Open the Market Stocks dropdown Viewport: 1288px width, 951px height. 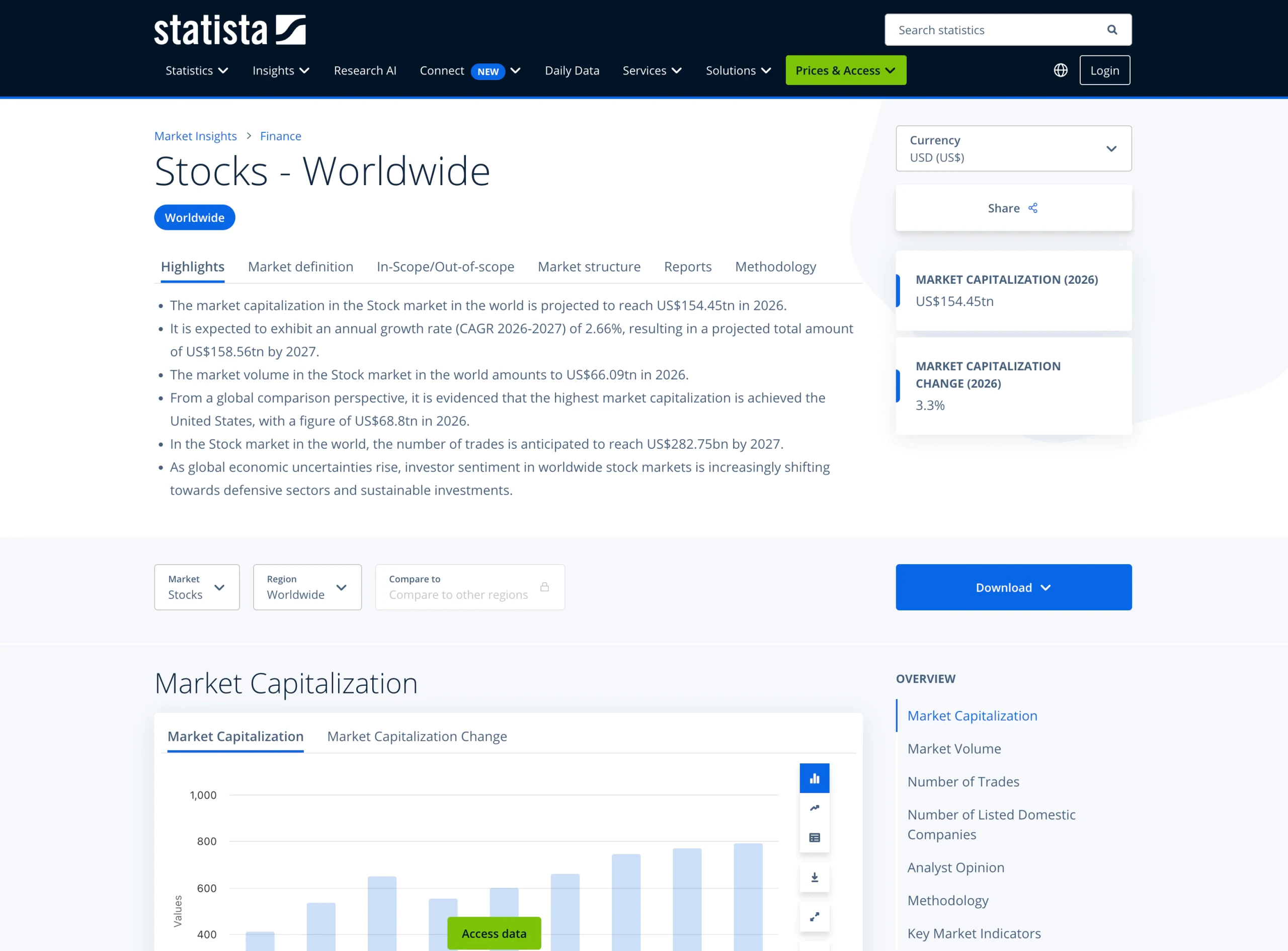point(196,587)
